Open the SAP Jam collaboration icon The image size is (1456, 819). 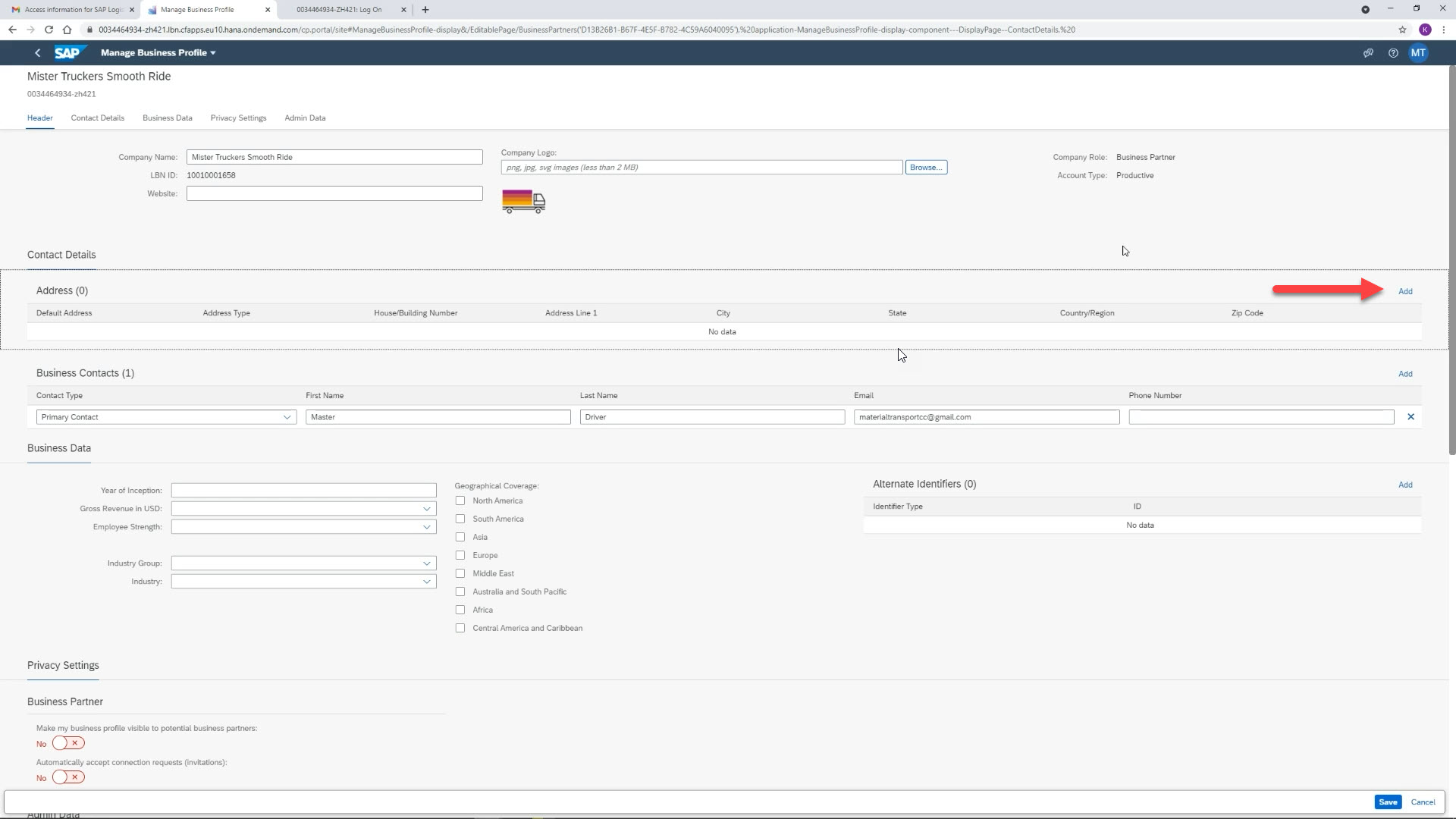click(x=1368, y=53)
